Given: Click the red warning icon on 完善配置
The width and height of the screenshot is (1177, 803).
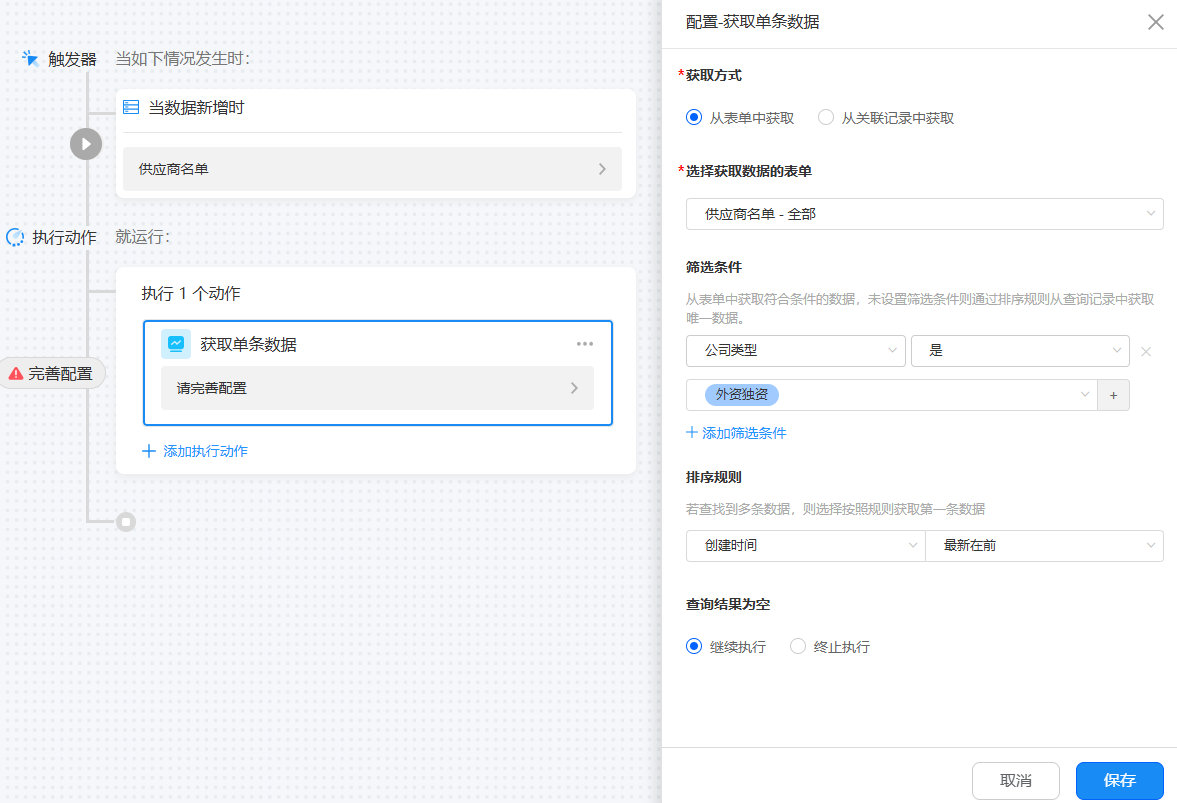Looking at the screenshot, I should [x=16, y=373].
